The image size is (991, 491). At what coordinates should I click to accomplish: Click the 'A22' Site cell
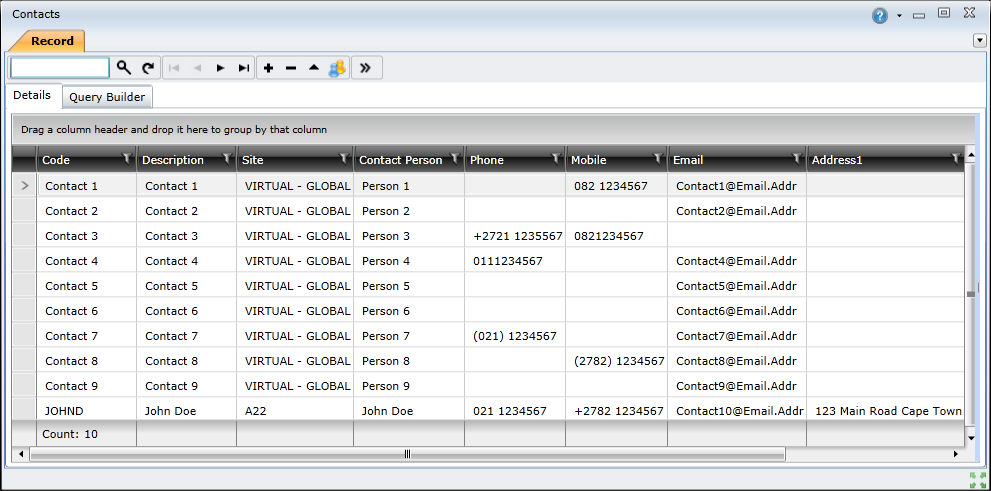coord(295,411)
